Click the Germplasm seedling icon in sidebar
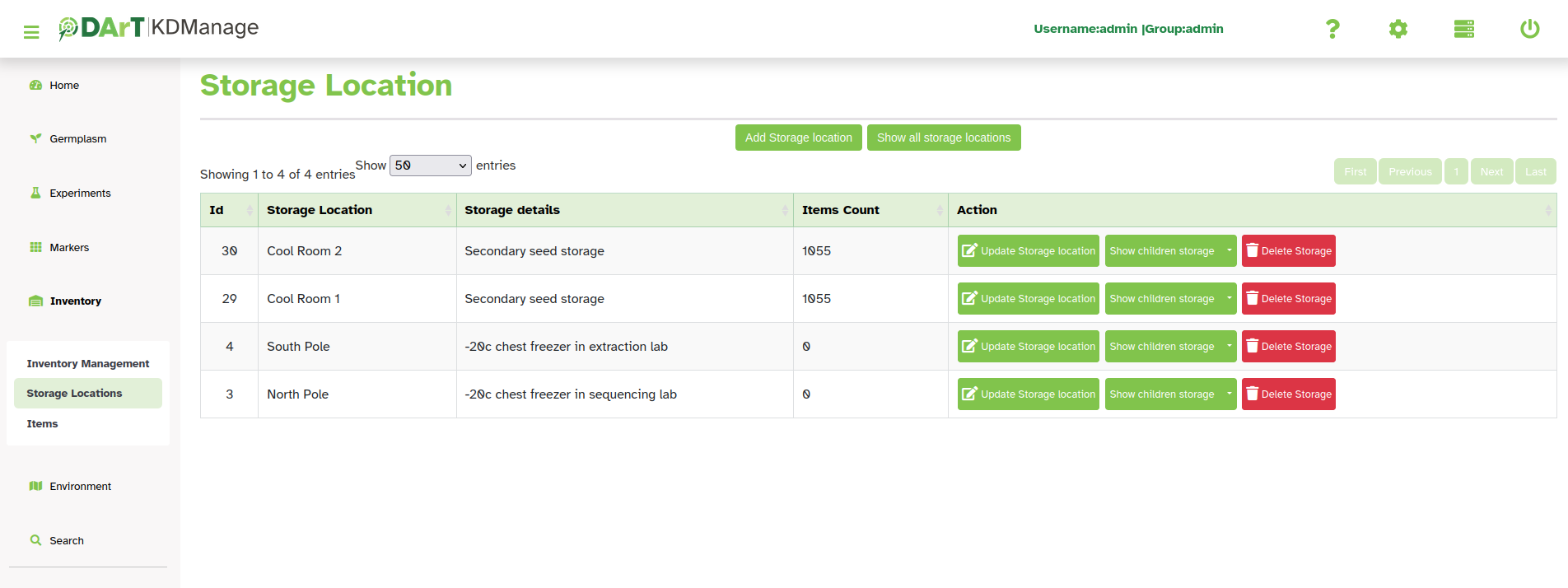Viewport: 1568px width, 588px height. point(35,138)
